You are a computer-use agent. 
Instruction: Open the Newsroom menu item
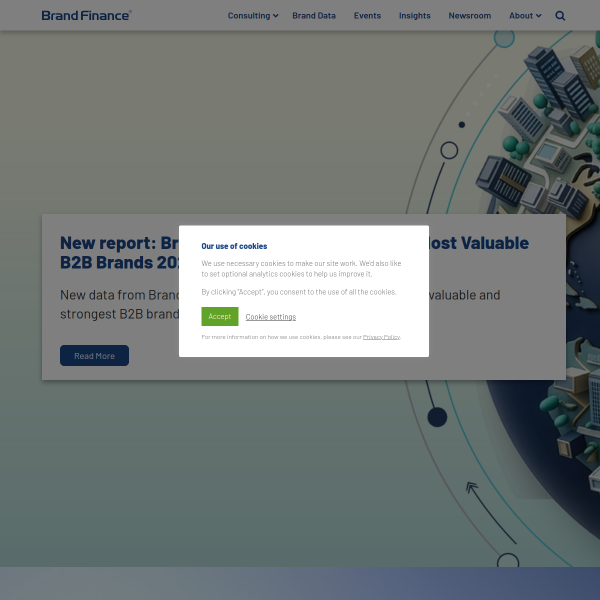(x=470, y=16)
